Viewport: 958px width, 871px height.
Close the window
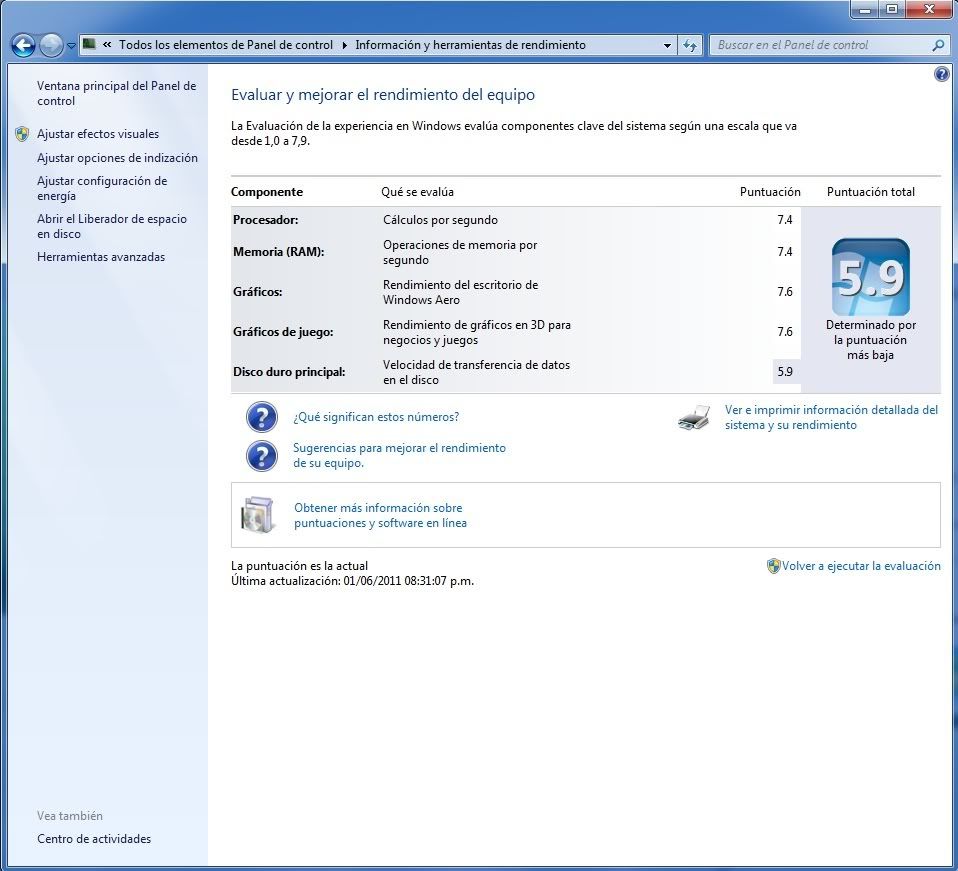coord(929,9)
